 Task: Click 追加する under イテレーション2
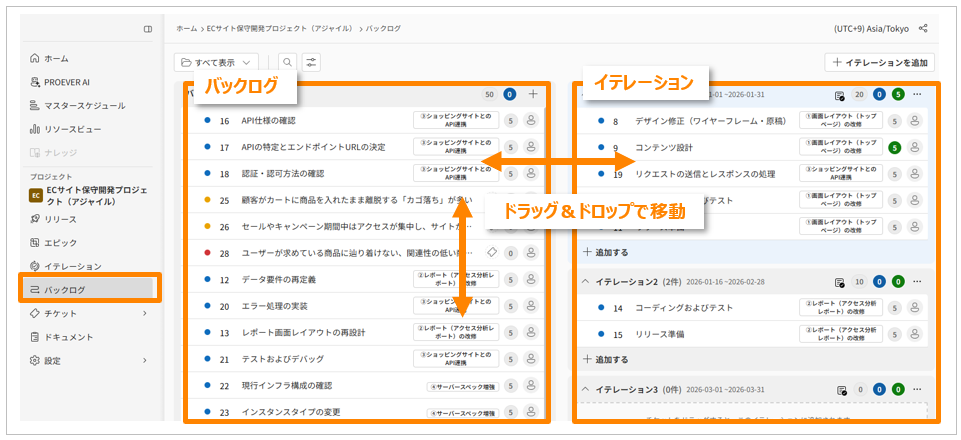[x=606, y=359]
